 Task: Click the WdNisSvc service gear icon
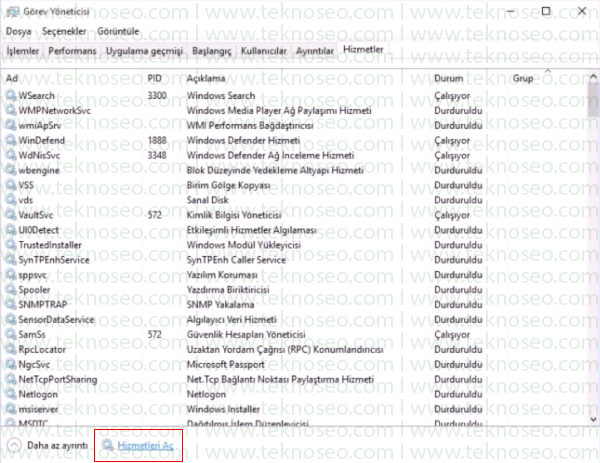[11, 155]
